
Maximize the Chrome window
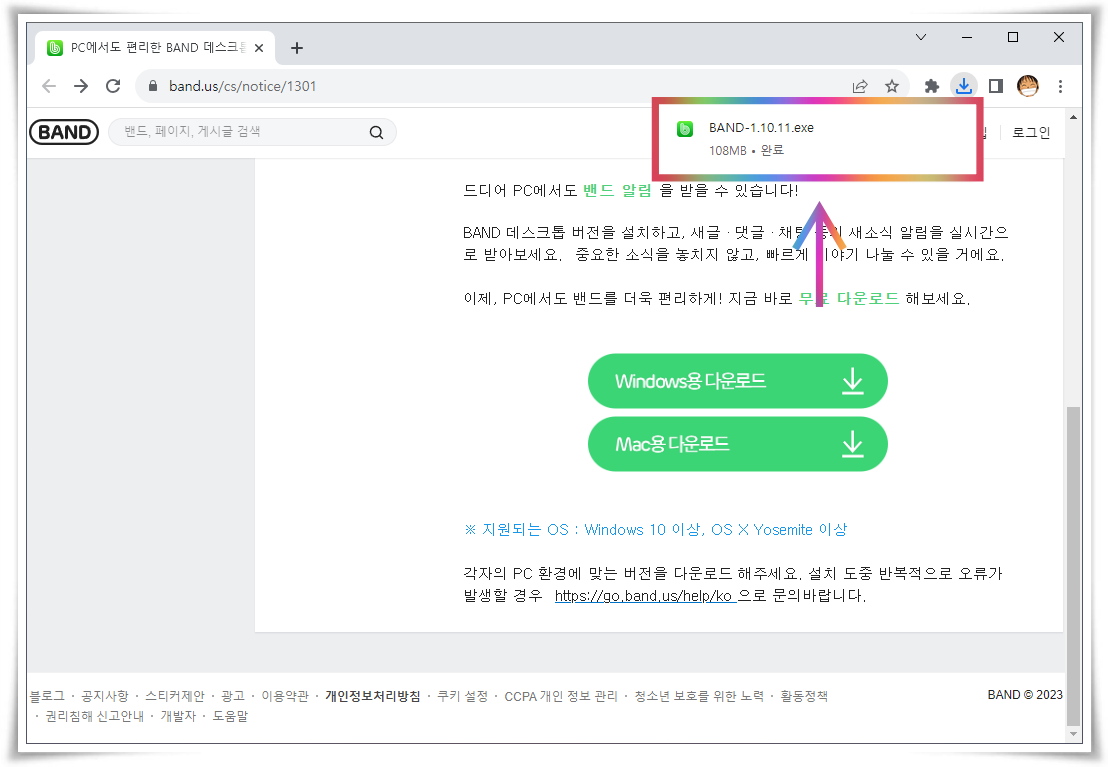coord(1013,37)
